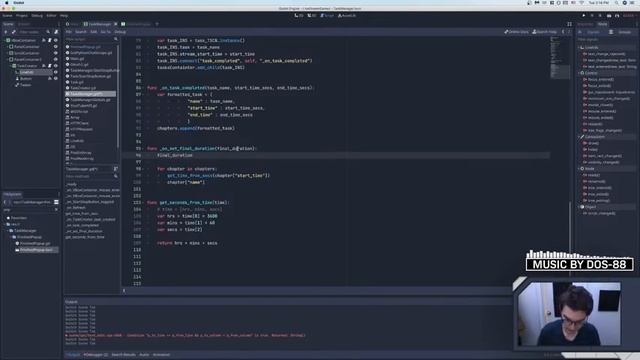
Task: Open the Editor menu
Action: point(51,16)
